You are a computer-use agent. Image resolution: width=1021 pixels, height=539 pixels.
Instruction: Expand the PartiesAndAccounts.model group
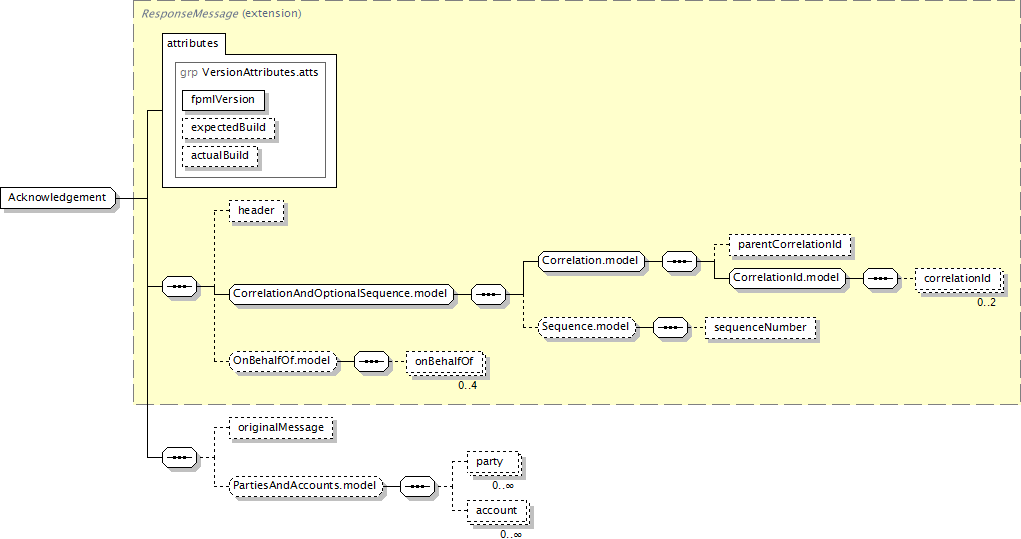point(306,486)
